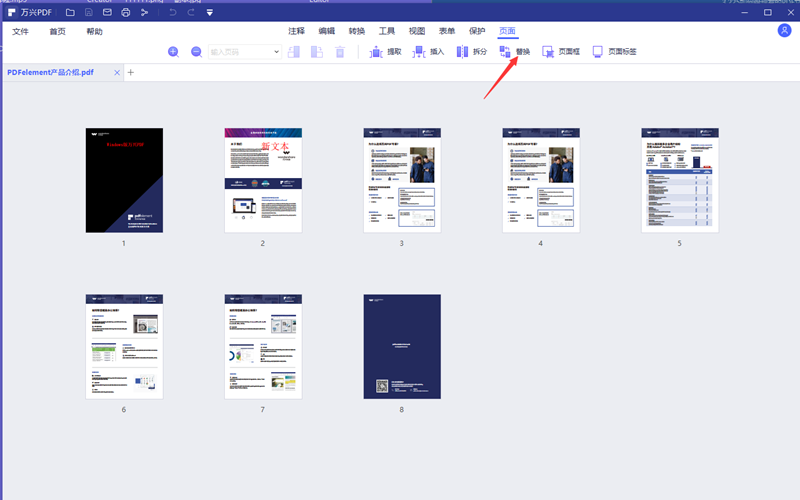Switch to the 保护 tab
This screenshot has height=500, width=800.
pos(477,32)
